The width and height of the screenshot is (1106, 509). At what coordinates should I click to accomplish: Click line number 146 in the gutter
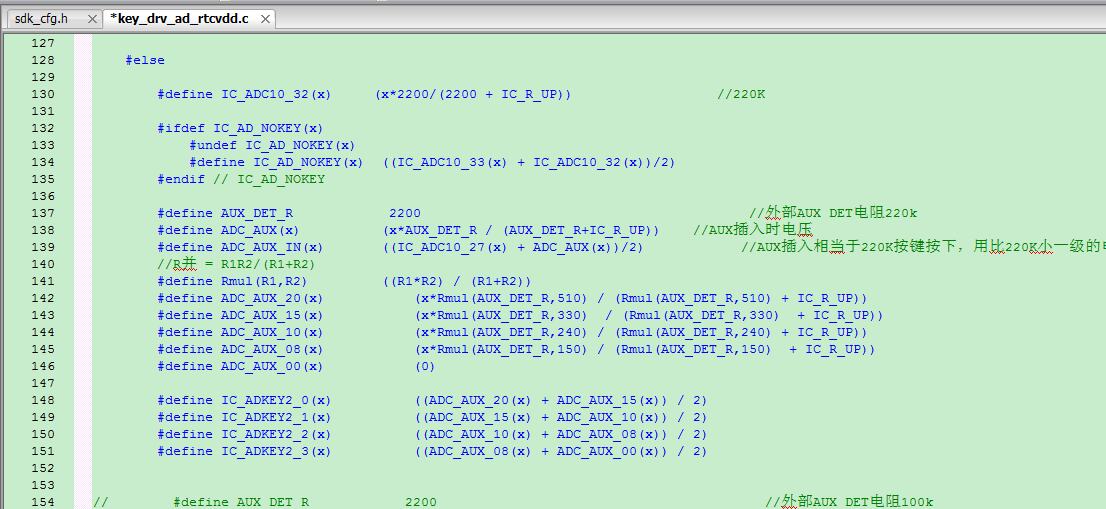click(43, 366)
